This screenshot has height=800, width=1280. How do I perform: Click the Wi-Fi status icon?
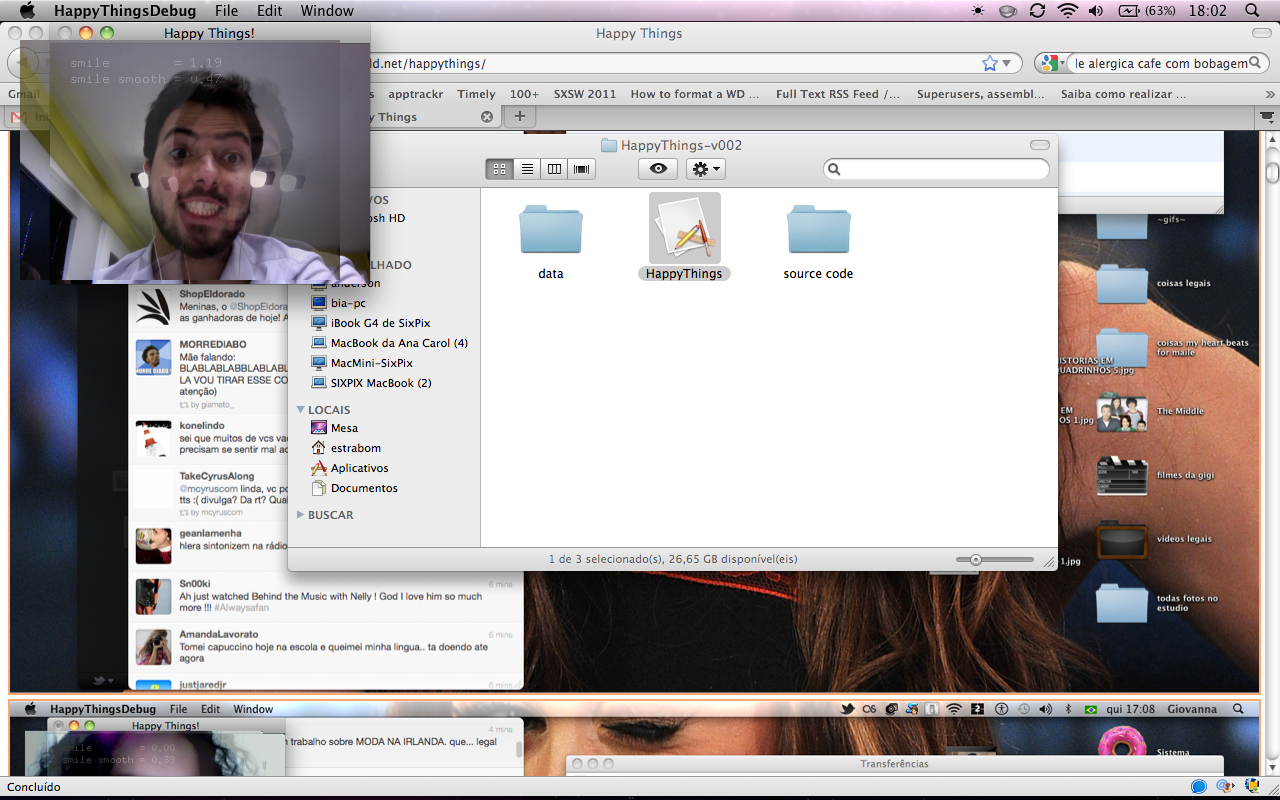[x=1068, y=11]
